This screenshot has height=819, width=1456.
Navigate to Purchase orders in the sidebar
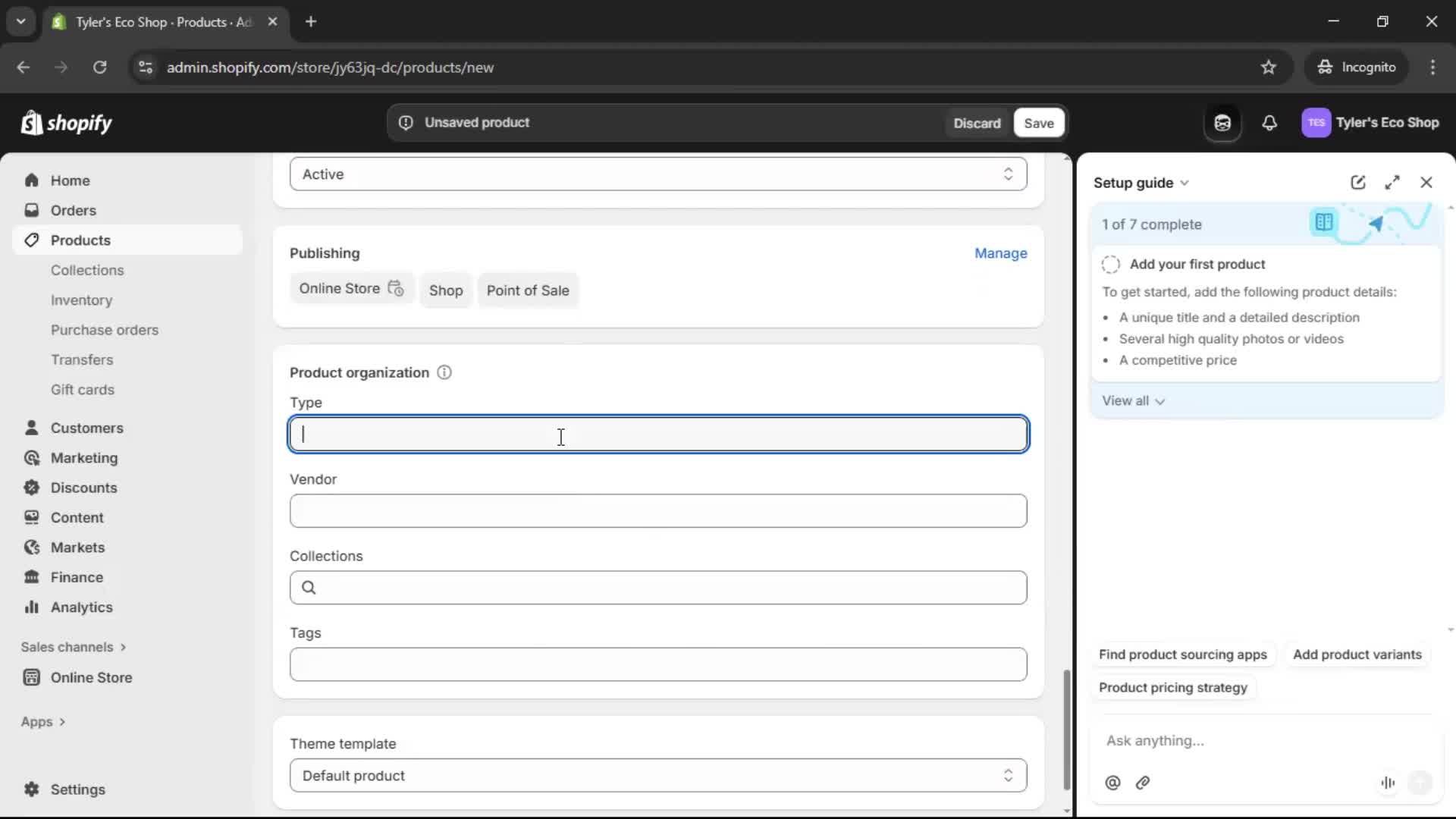(105, 330)
